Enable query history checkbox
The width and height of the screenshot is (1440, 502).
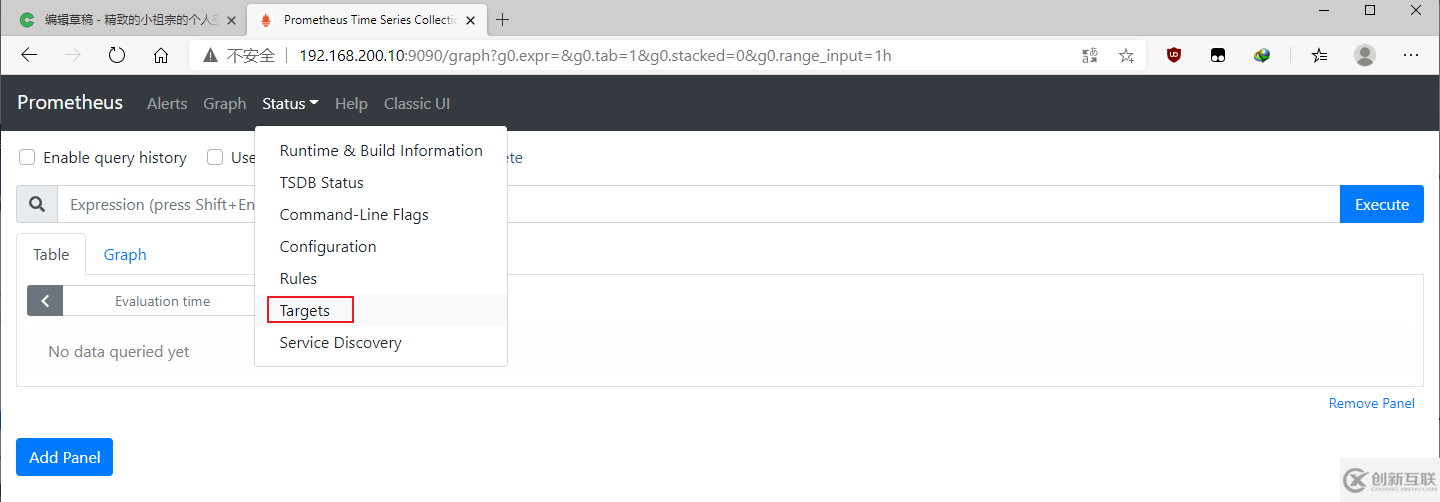click(x=27, y=157)
